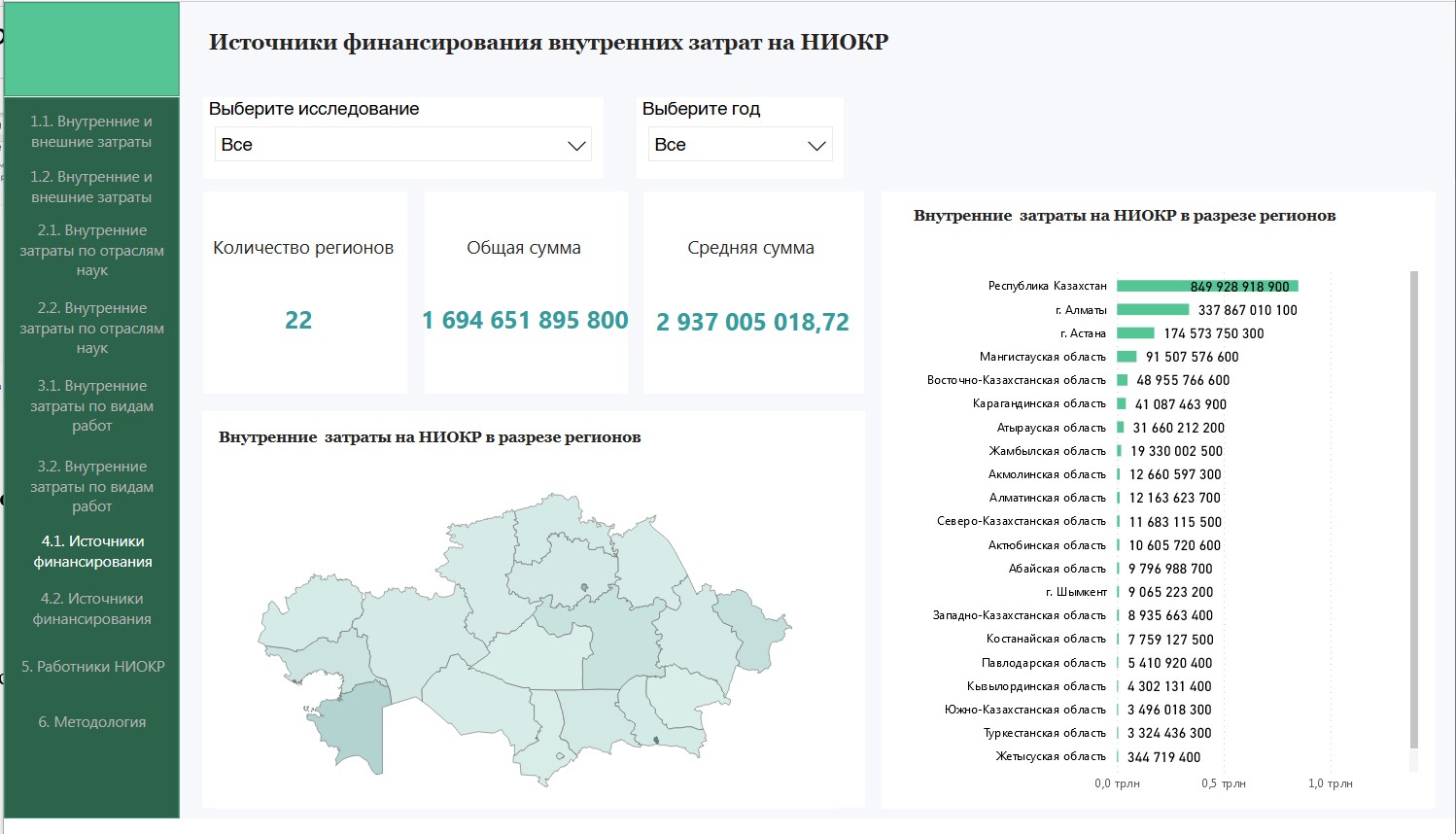
Task: Go to page 1.1 Внутренние и внешние затраты
Action: pos(91,131)
